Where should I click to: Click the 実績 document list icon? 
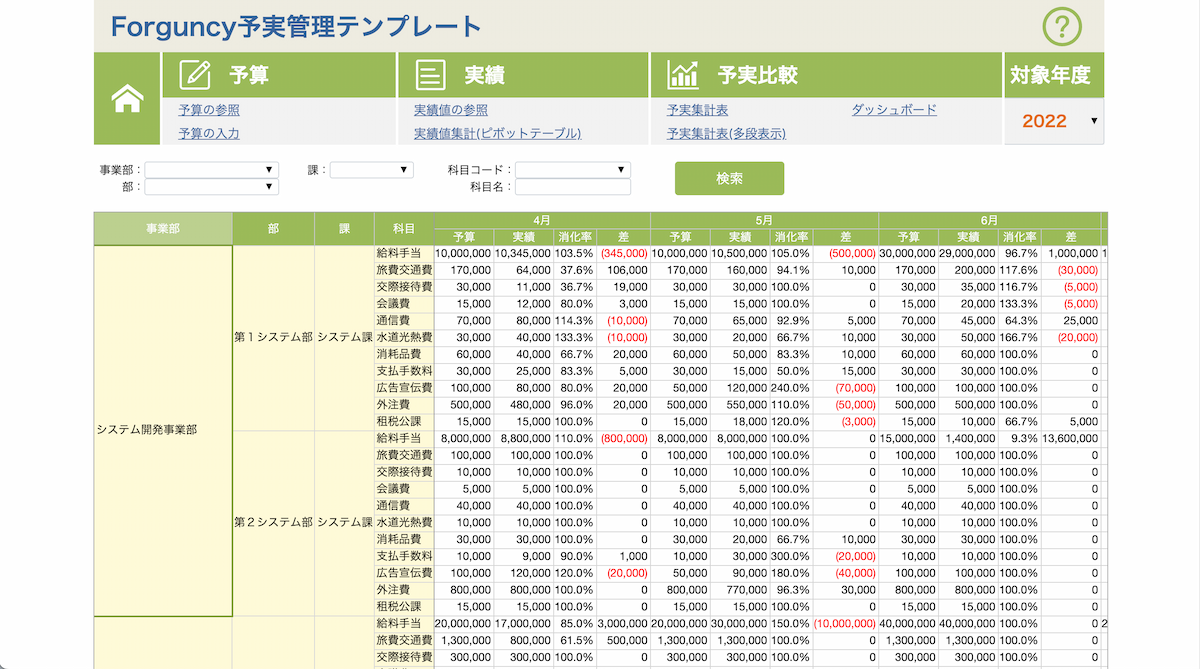tap(430, 75)
